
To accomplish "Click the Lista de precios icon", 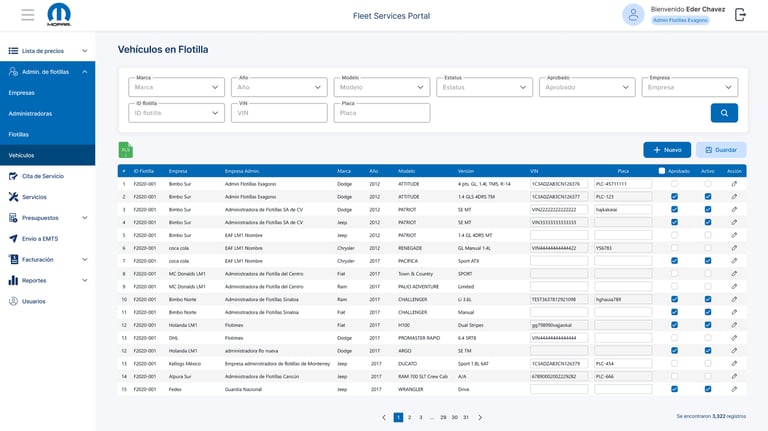I will [x=13, y=51].
